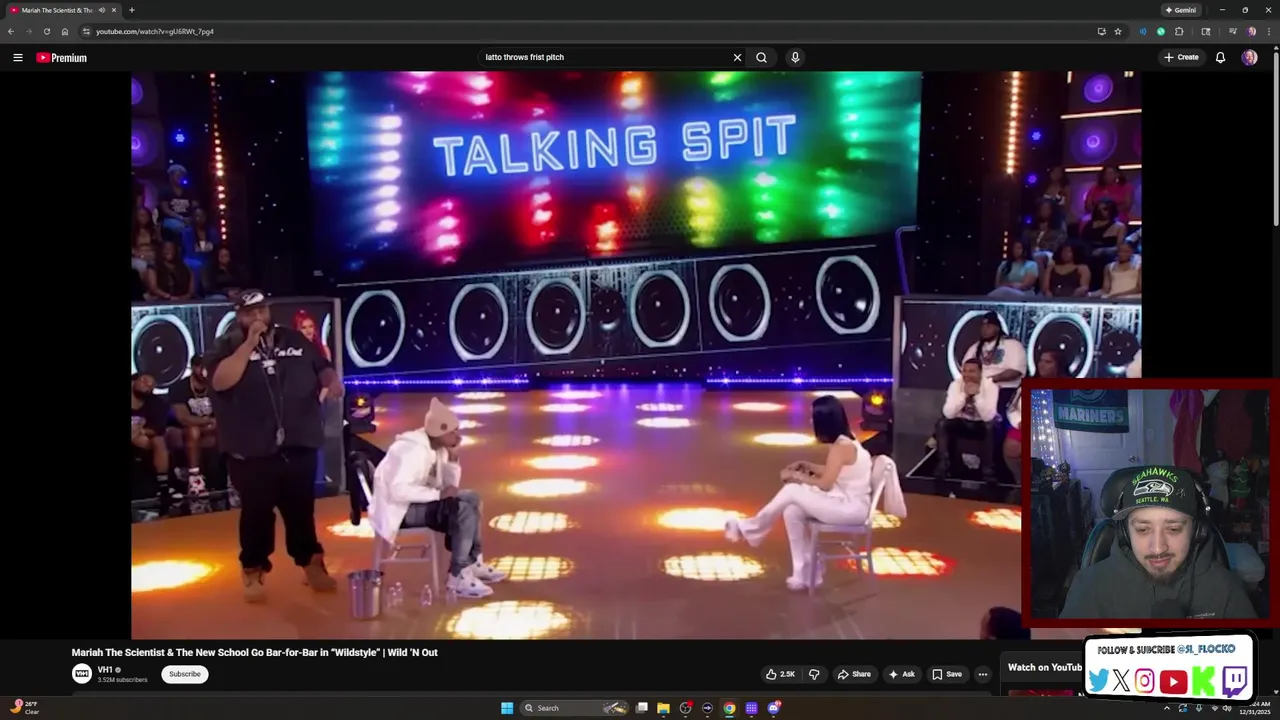1280x720 pixels.
Task: Click the purple grid app on taskbar
Action: point(751,708)
